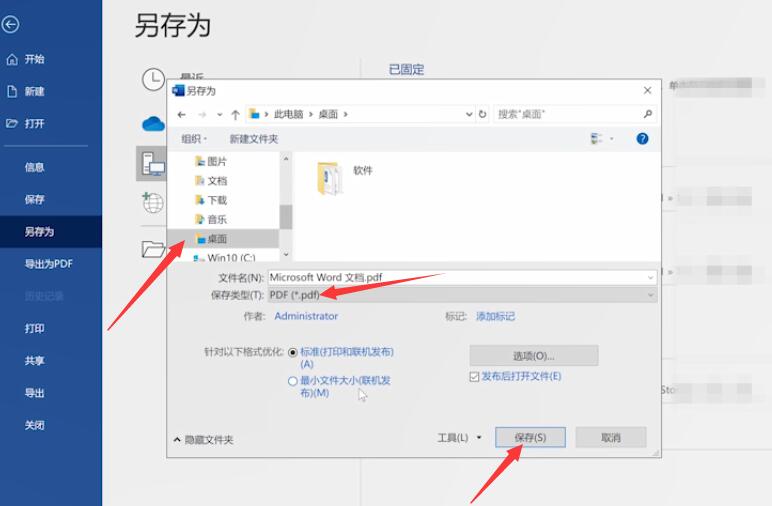Select 标准(打印和联机发布) radio option
The width and height of the screenshot is (772, 506).
[x=293, y=352]
